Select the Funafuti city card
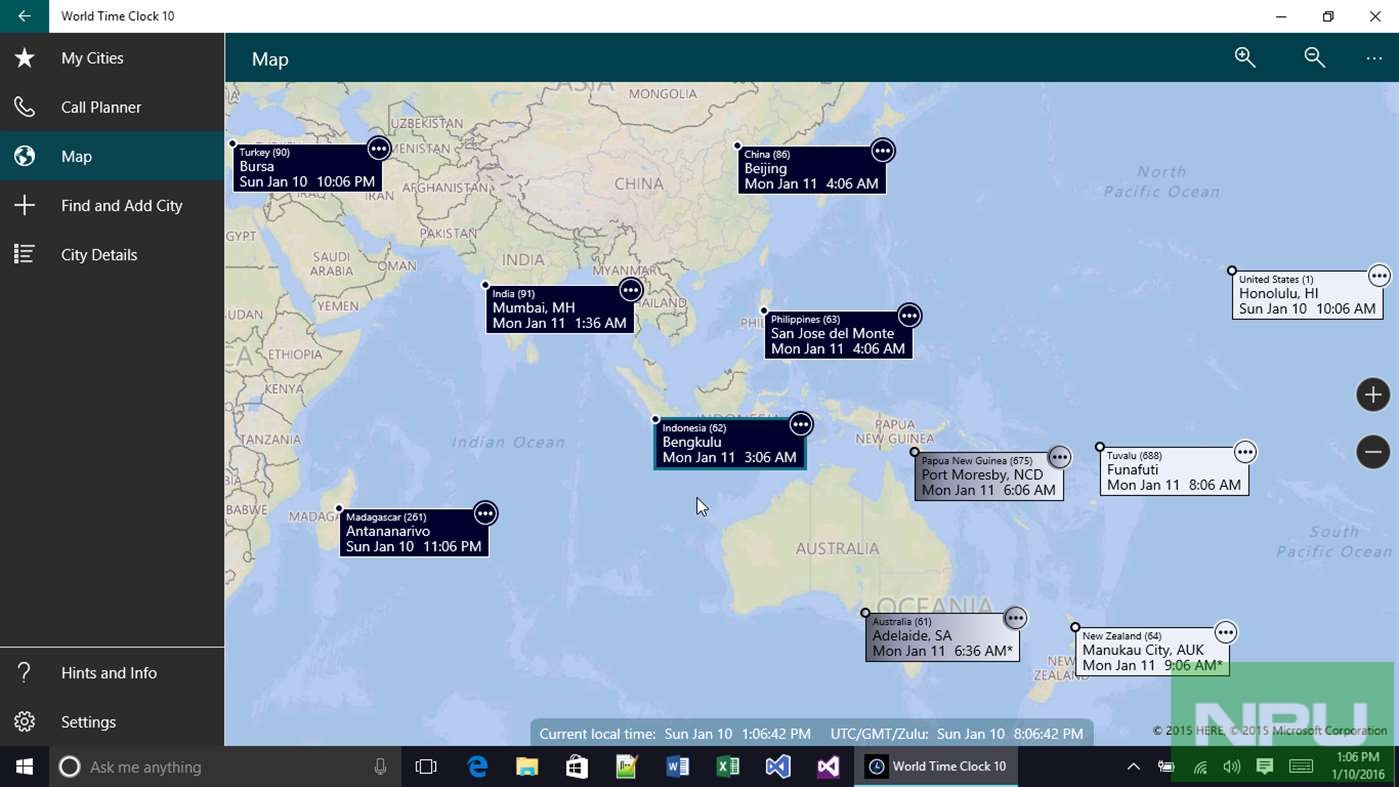The image size is (1399, 787). [x=1174, y=471]
